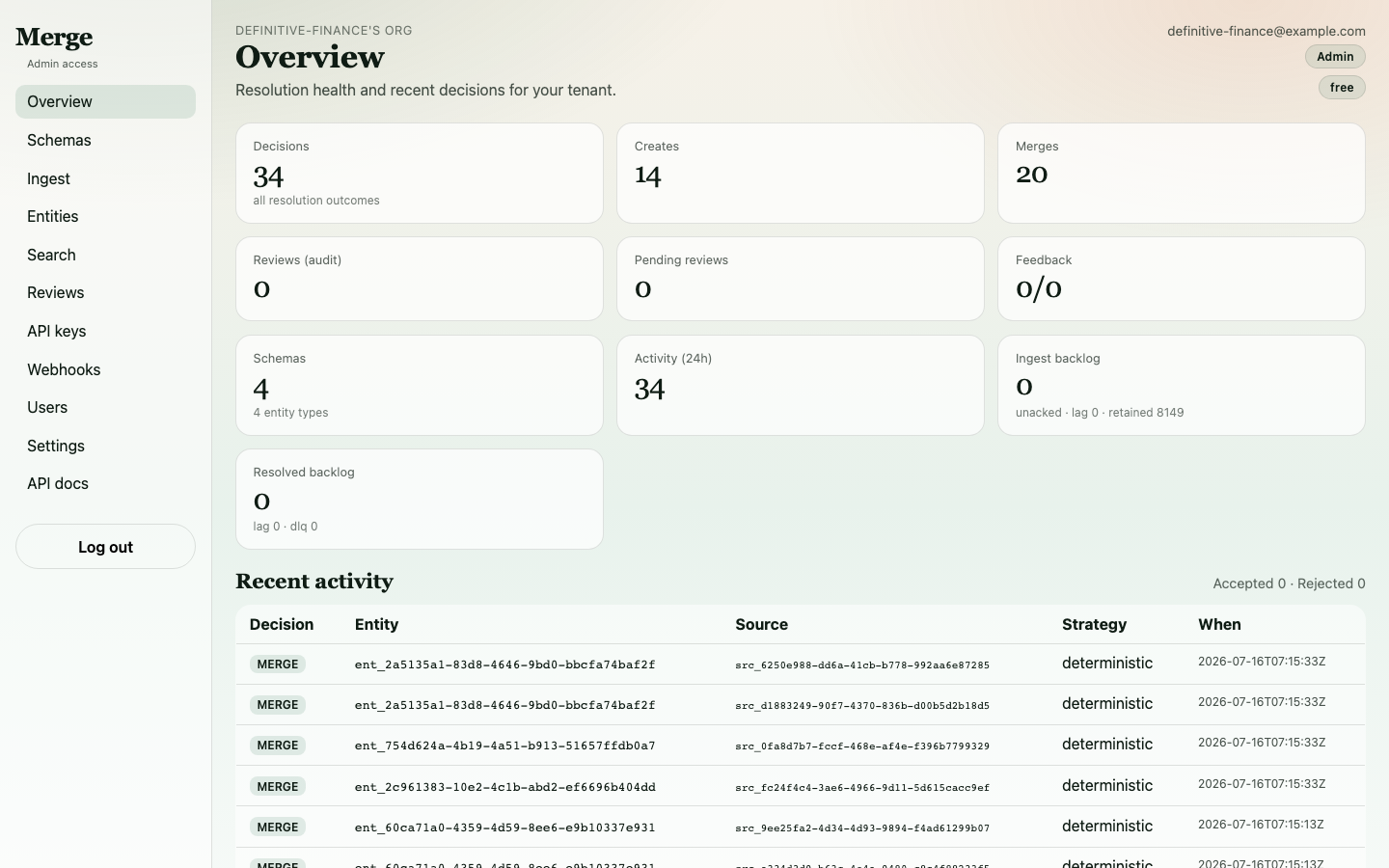Click the When column header
This screenshot has height=868, width=1389.
[1219, 625]
